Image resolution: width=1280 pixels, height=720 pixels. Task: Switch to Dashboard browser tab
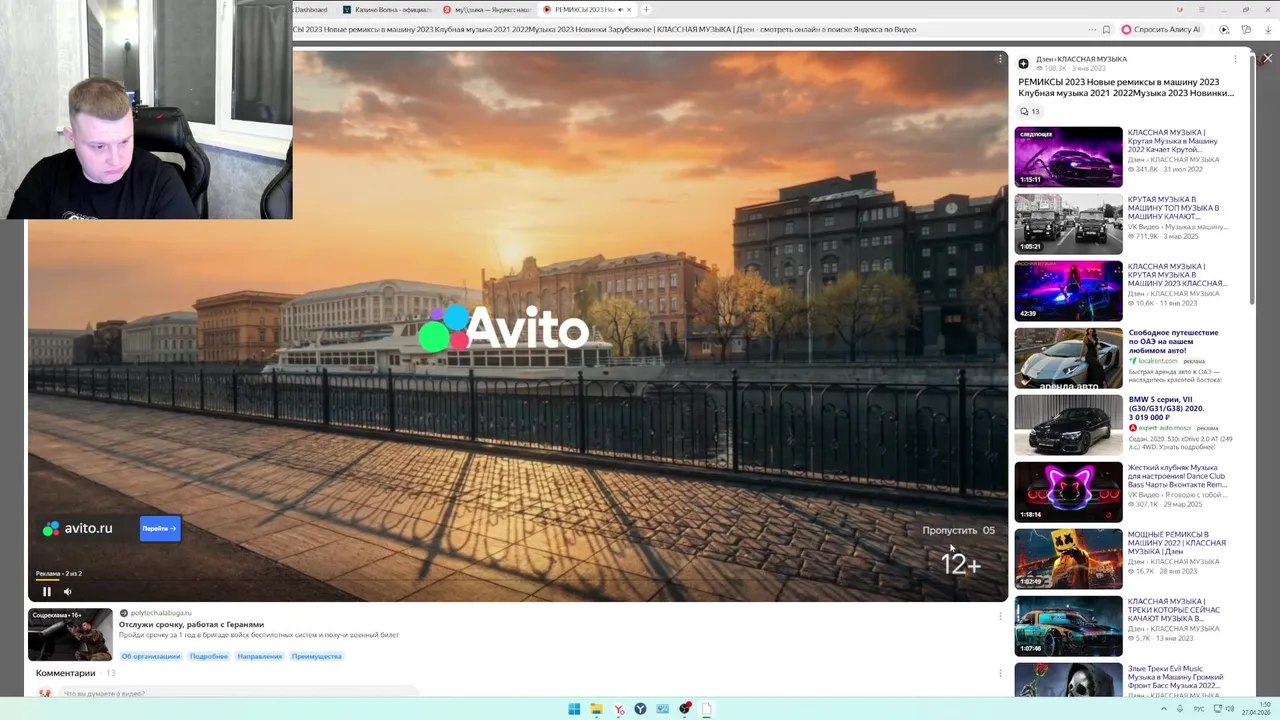pos(311,9)
